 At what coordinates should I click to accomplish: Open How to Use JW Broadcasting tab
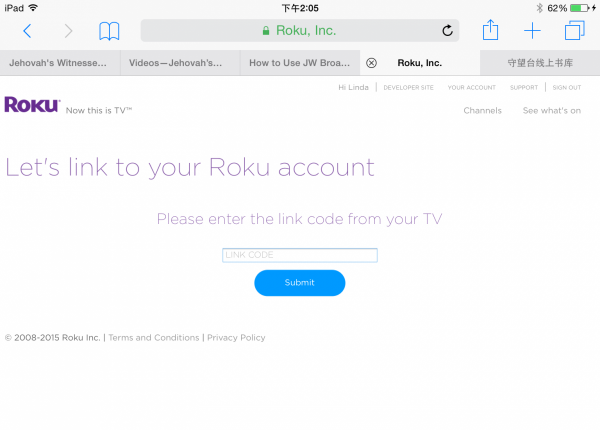point(299,62)
